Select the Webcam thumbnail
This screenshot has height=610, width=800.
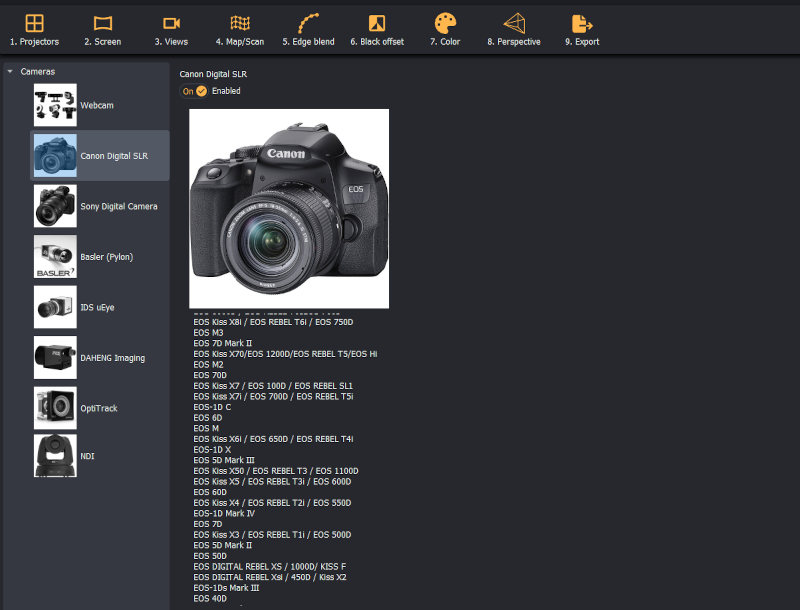tap(55, 105)
